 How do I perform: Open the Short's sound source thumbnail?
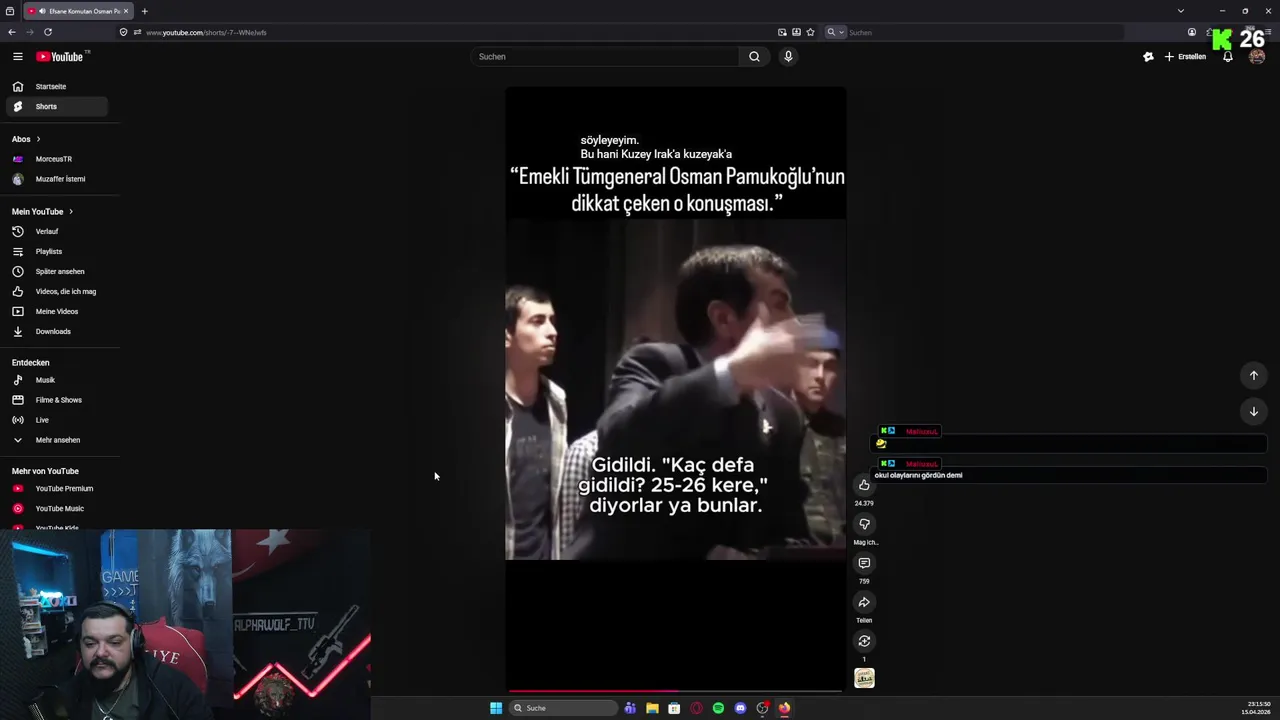coord(864,678)
